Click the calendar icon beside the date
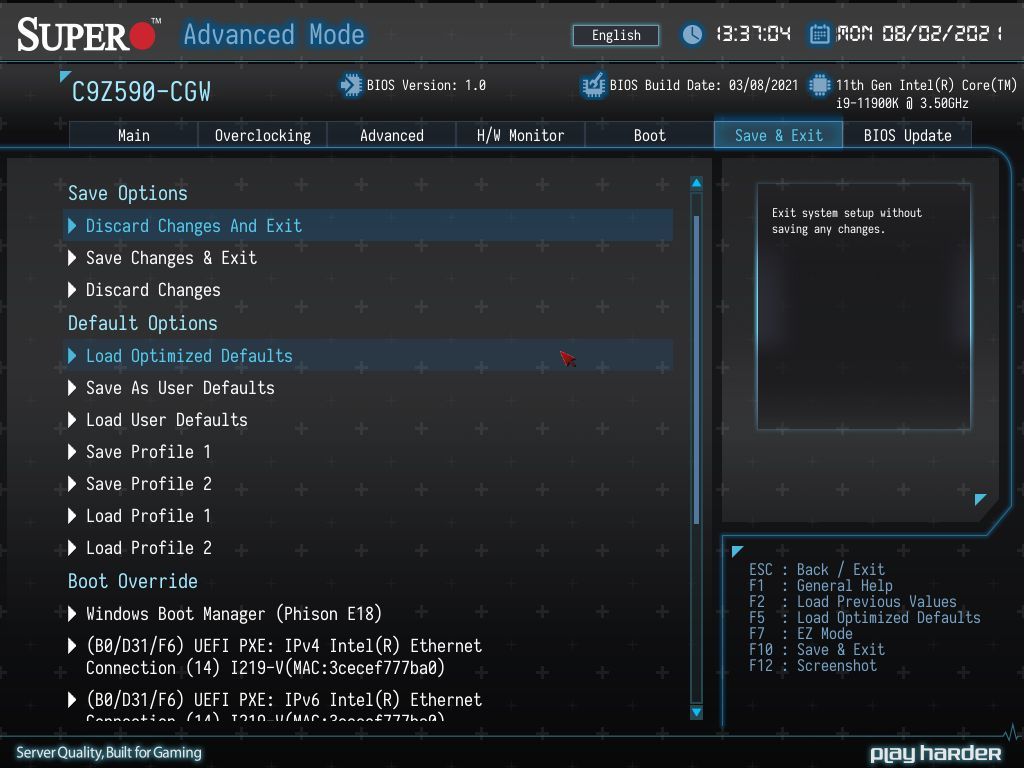1024x768 pixels. click(819, 34)
